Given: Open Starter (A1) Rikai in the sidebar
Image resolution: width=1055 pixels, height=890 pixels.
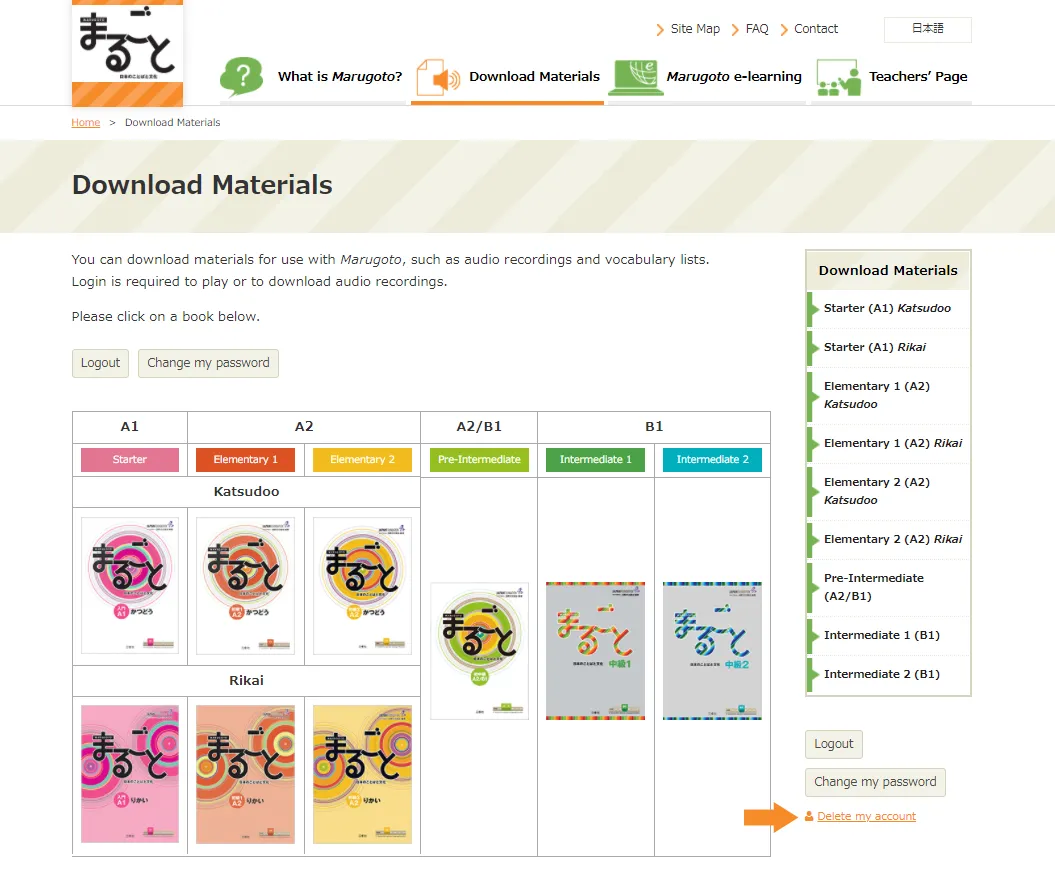Looking at the screenshot, I should 888,348.
